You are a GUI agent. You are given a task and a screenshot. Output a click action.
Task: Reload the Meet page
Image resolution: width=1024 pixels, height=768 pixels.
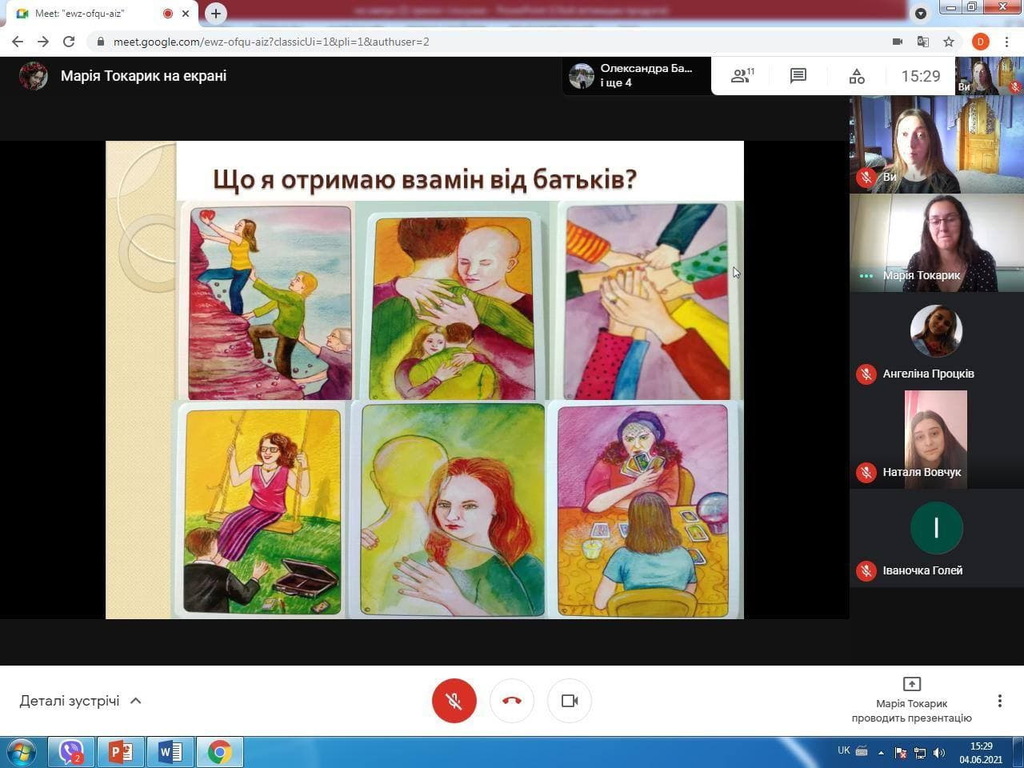click(69, 42)
